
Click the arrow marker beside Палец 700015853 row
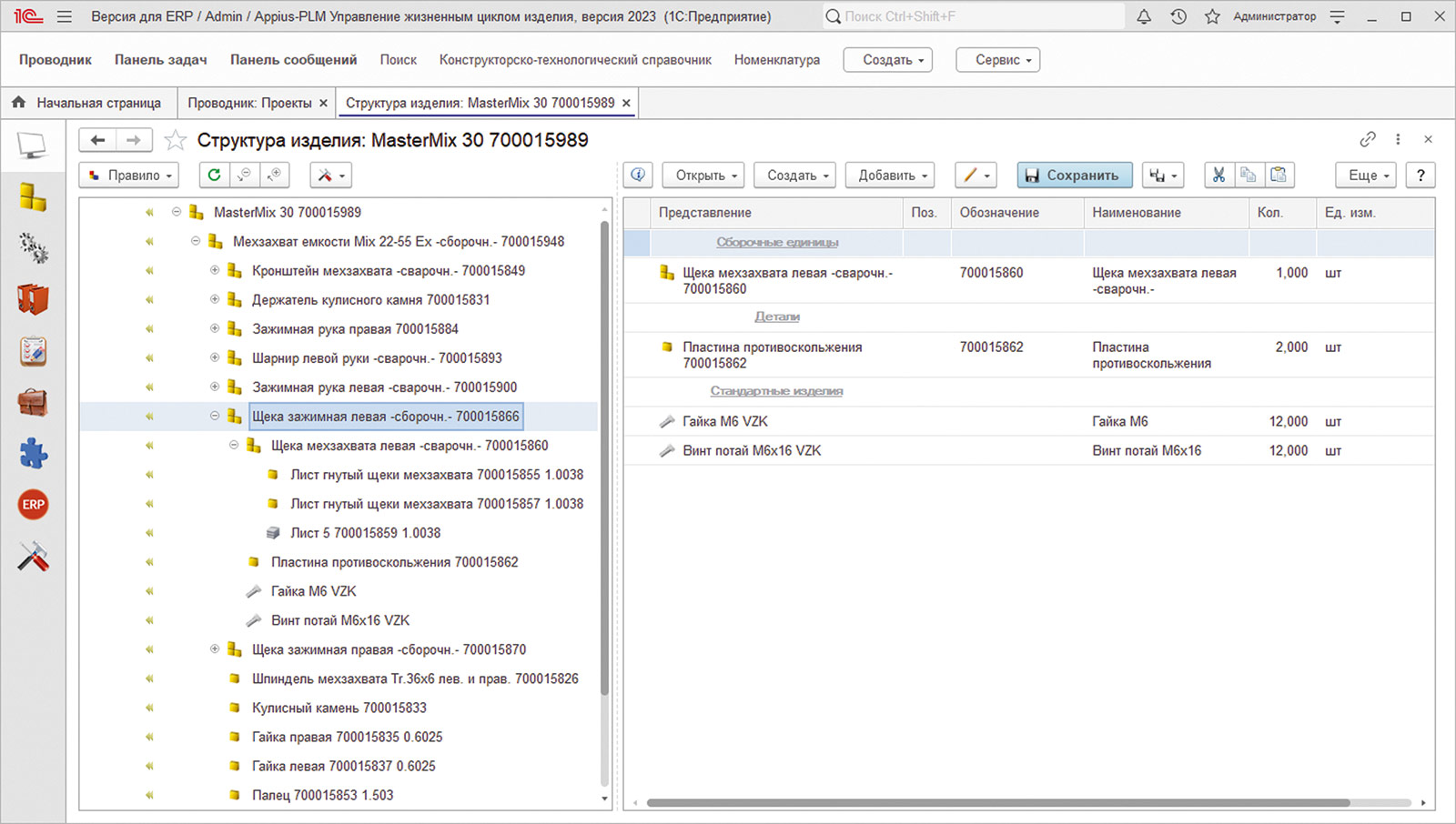(x=149, y=795)
